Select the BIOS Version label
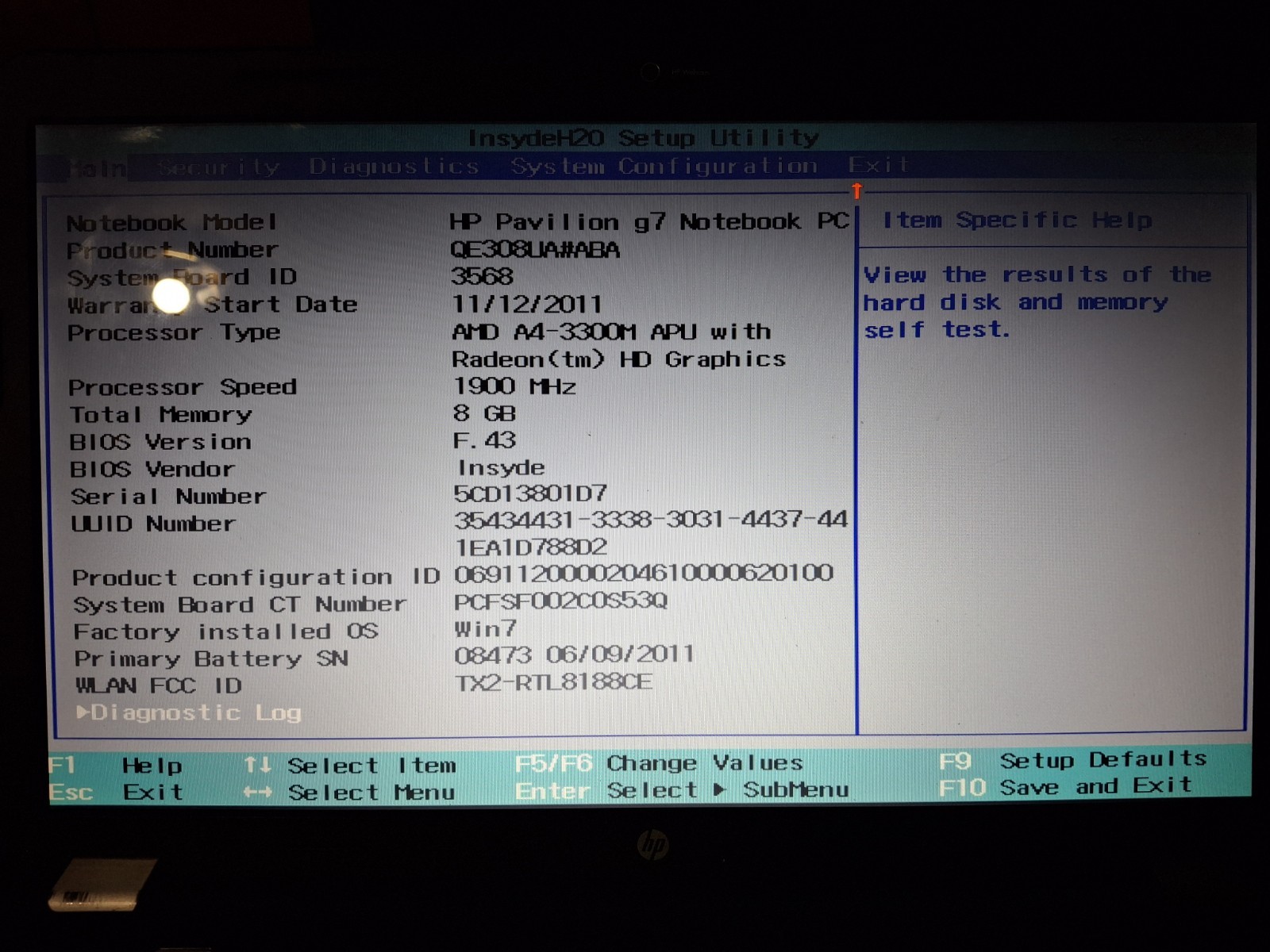Image resolution: width=1270 pixels, height=952 pixels. [160, 442]
